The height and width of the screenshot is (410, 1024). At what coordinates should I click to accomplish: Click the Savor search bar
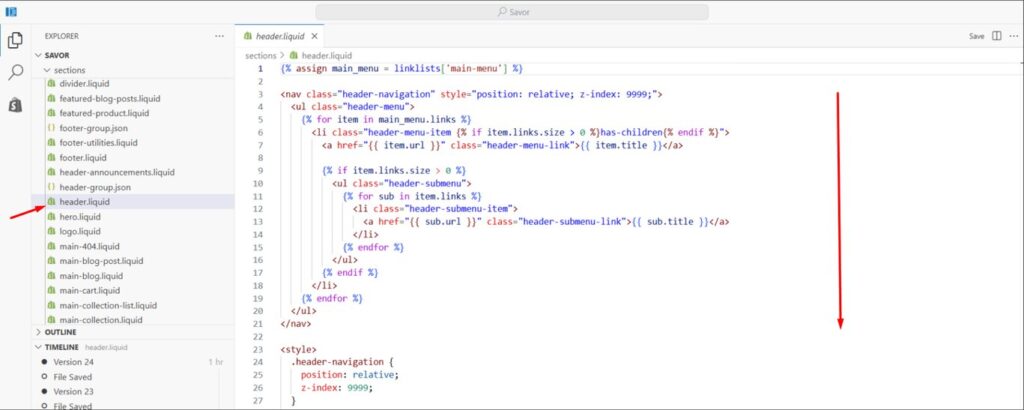(x=512, y=11)
